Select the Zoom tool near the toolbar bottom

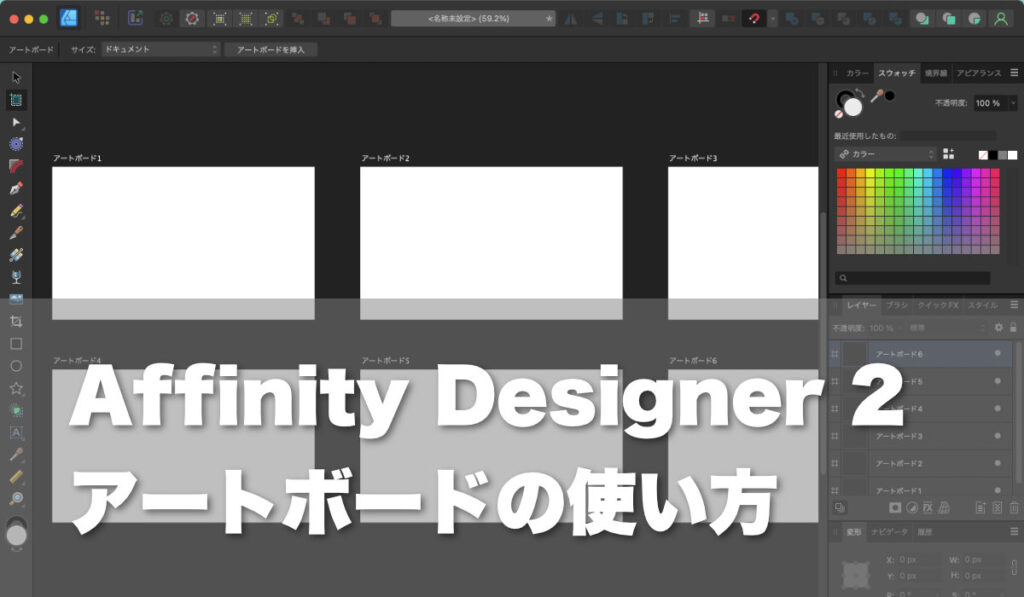click(16, 495)
